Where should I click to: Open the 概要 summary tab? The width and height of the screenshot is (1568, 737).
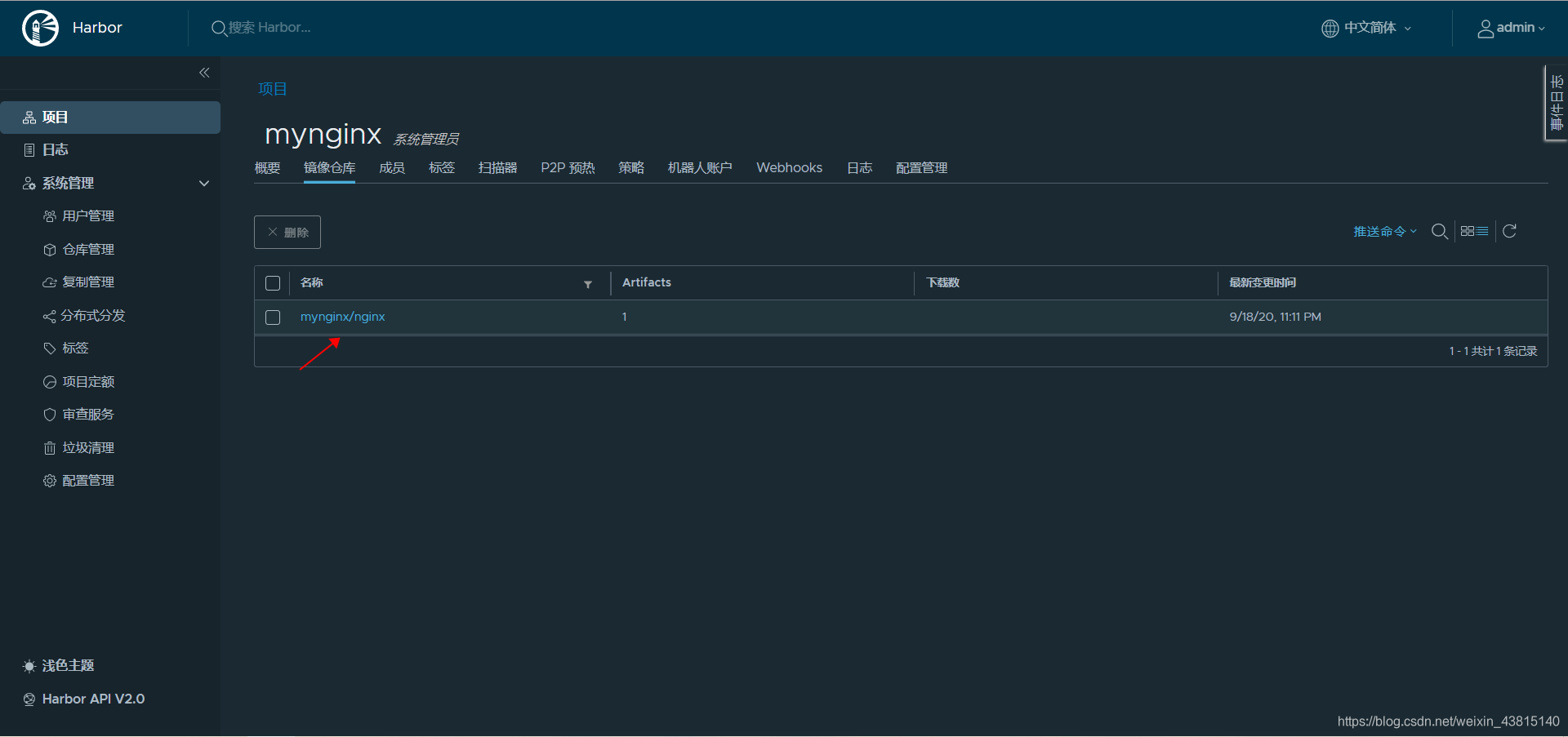267,168
